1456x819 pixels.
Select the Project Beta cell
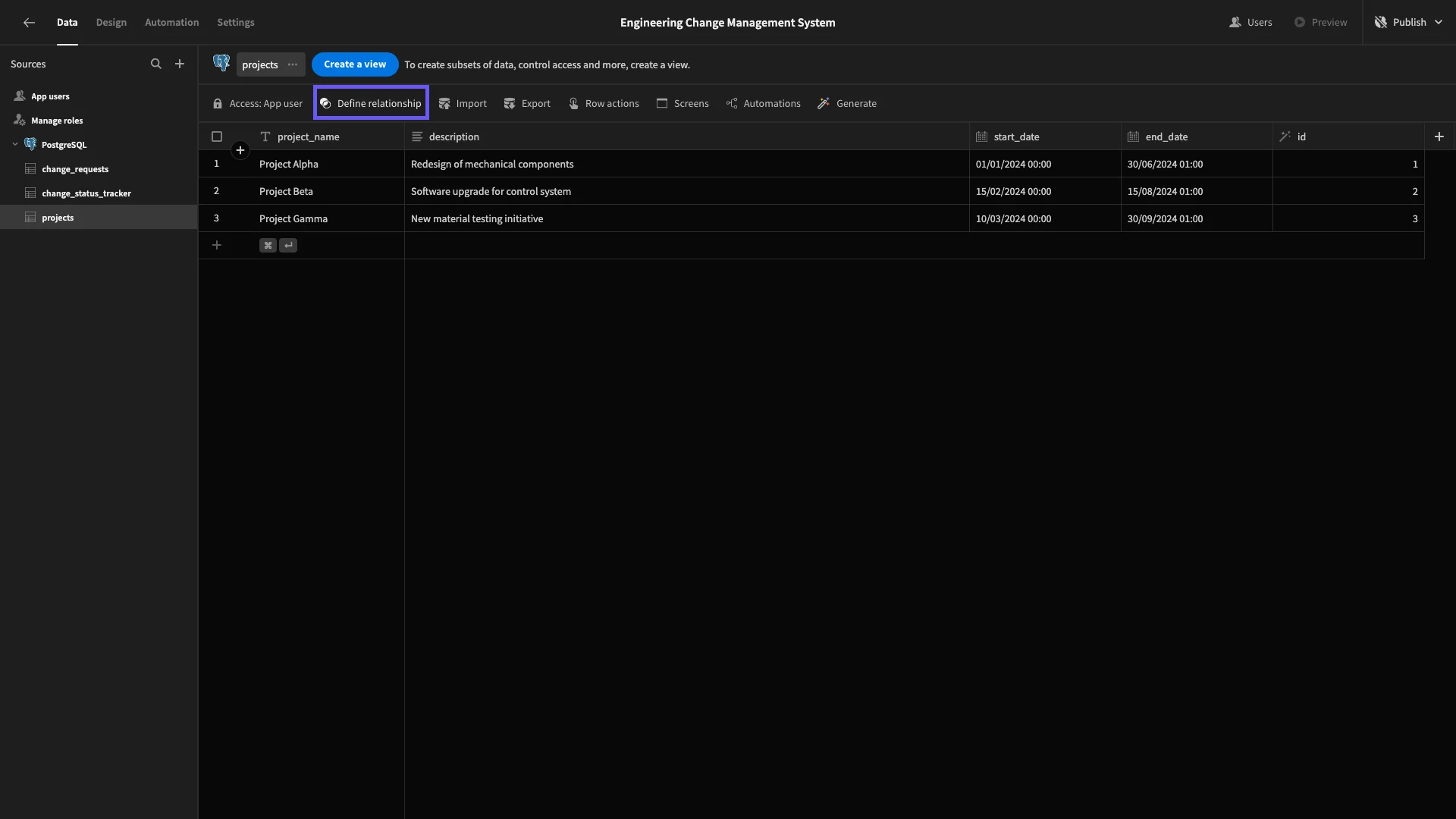coord(328,191)
